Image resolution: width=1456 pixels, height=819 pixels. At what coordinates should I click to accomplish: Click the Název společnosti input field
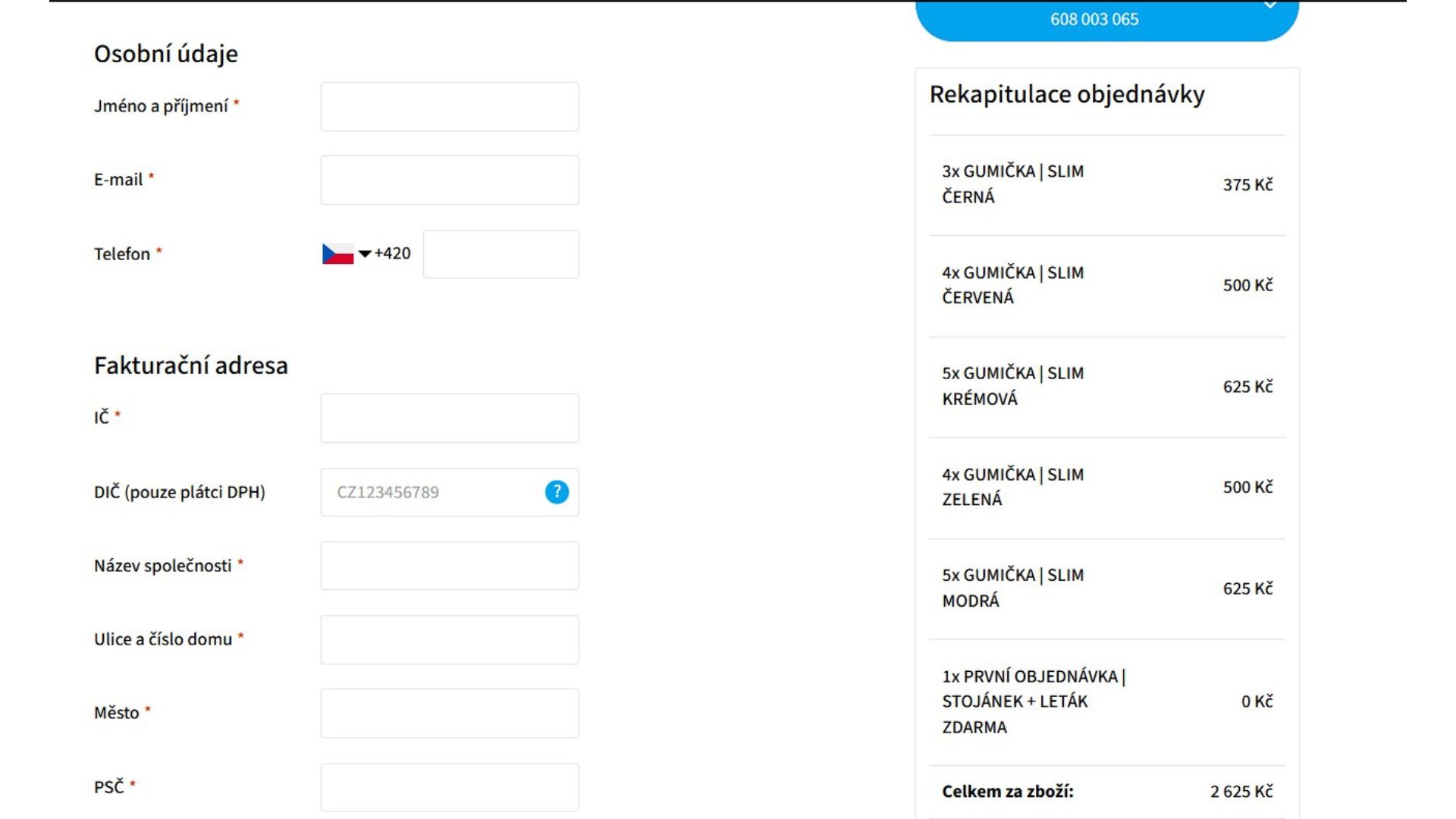450,566
